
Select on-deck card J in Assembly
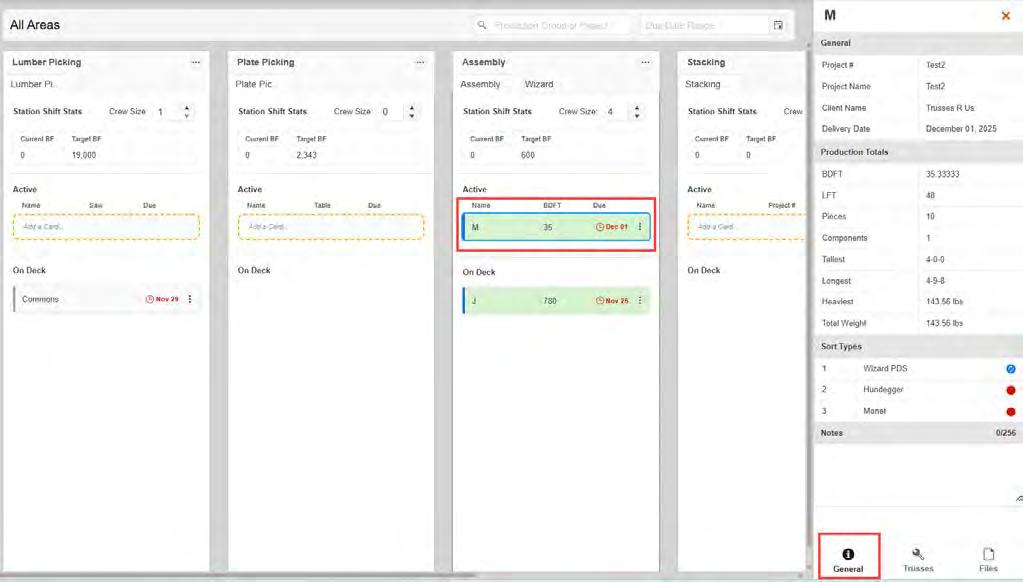556,301
